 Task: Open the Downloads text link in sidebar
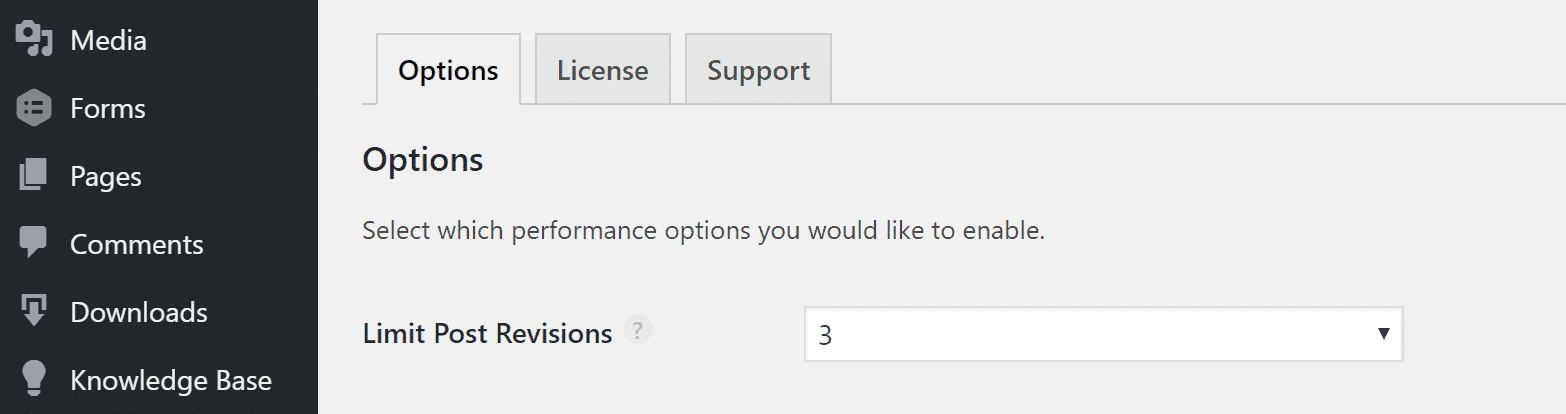coord(138,312)
